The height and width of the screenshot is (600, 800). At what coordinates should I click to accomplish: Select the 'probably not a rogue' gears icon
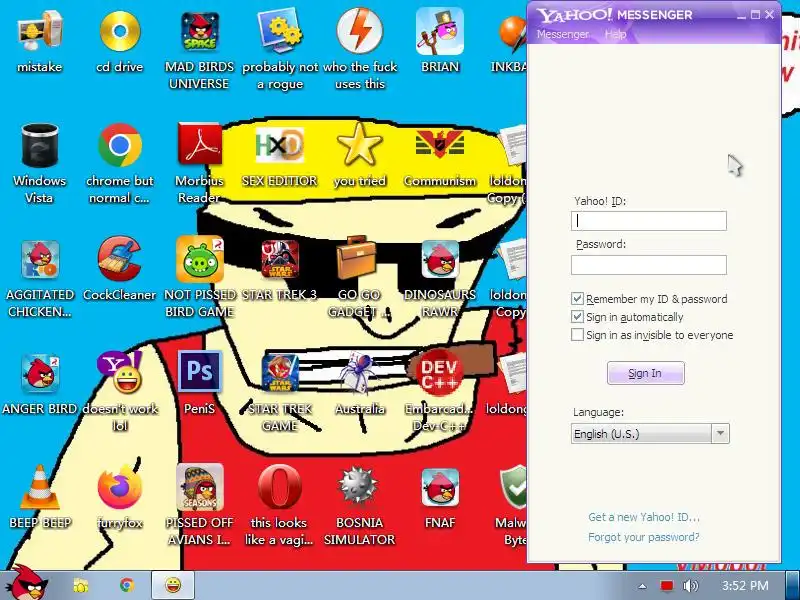click(x=280, y=32)
